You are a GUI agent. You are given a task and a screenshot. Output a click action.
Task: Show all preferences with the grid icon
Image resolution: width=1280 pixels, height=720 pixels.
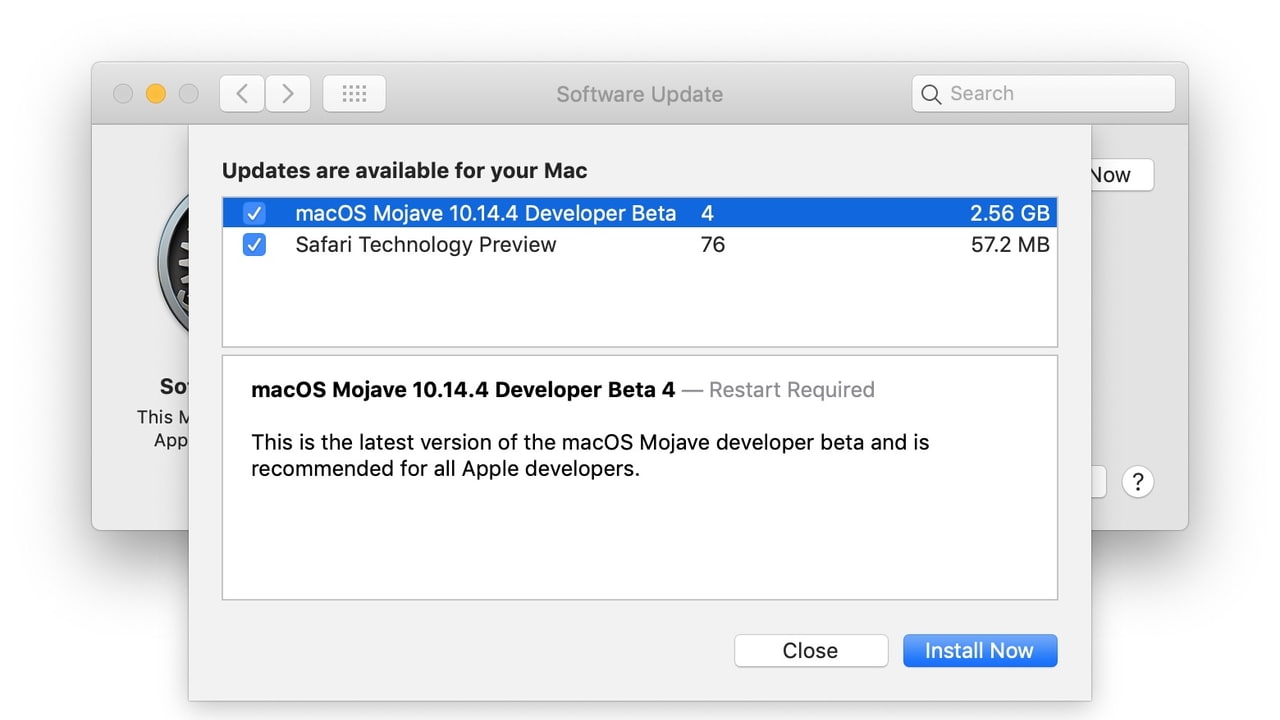[354, 94]
